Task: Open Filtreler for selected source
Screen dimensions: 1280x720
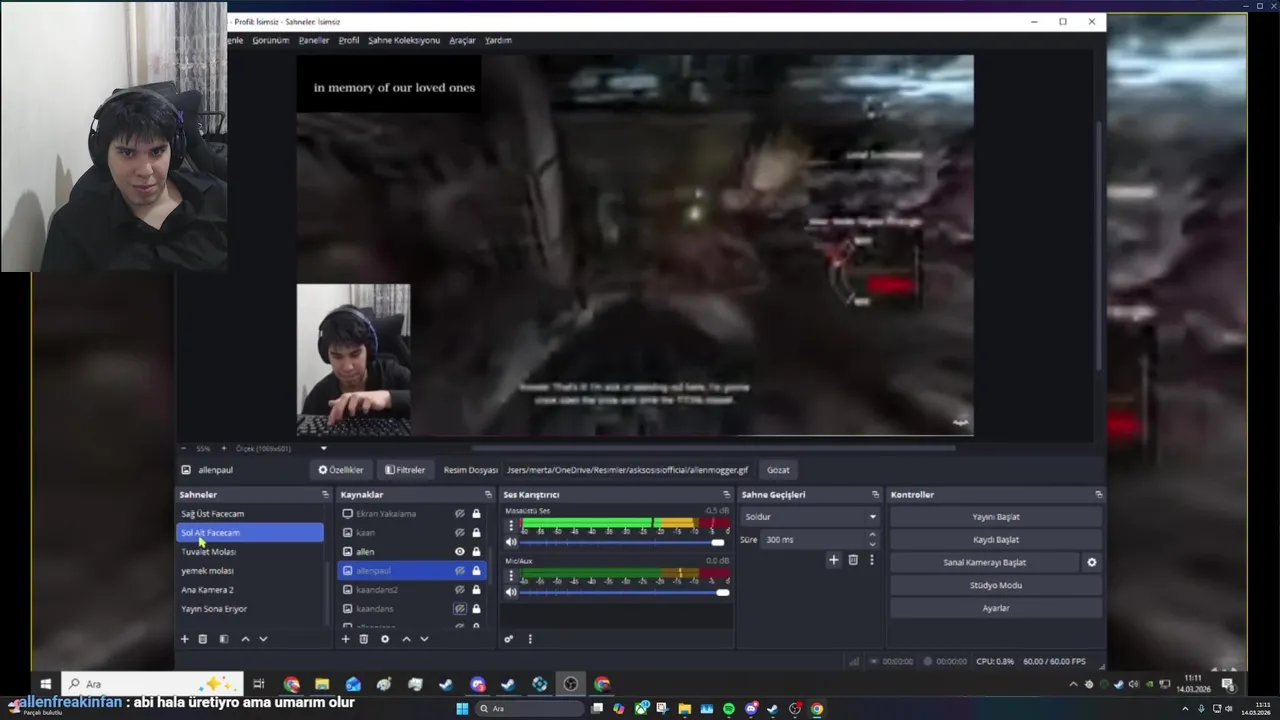Action: [406, 470]
